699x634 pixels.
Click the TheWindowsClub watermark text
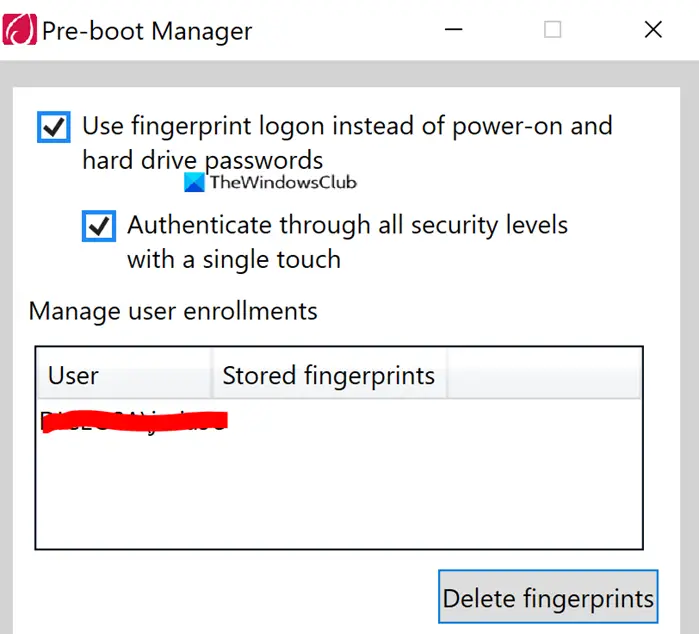pos(283,182)
